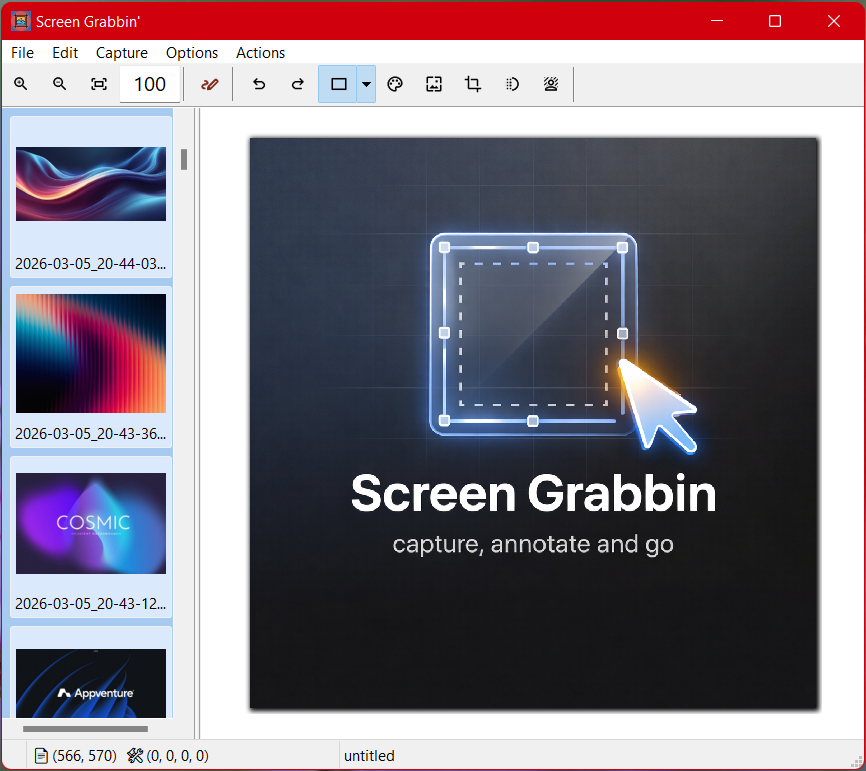Click the selection tools icon in the status bar
This screenshot has height=771, width=866.
[x=135, y=755]
